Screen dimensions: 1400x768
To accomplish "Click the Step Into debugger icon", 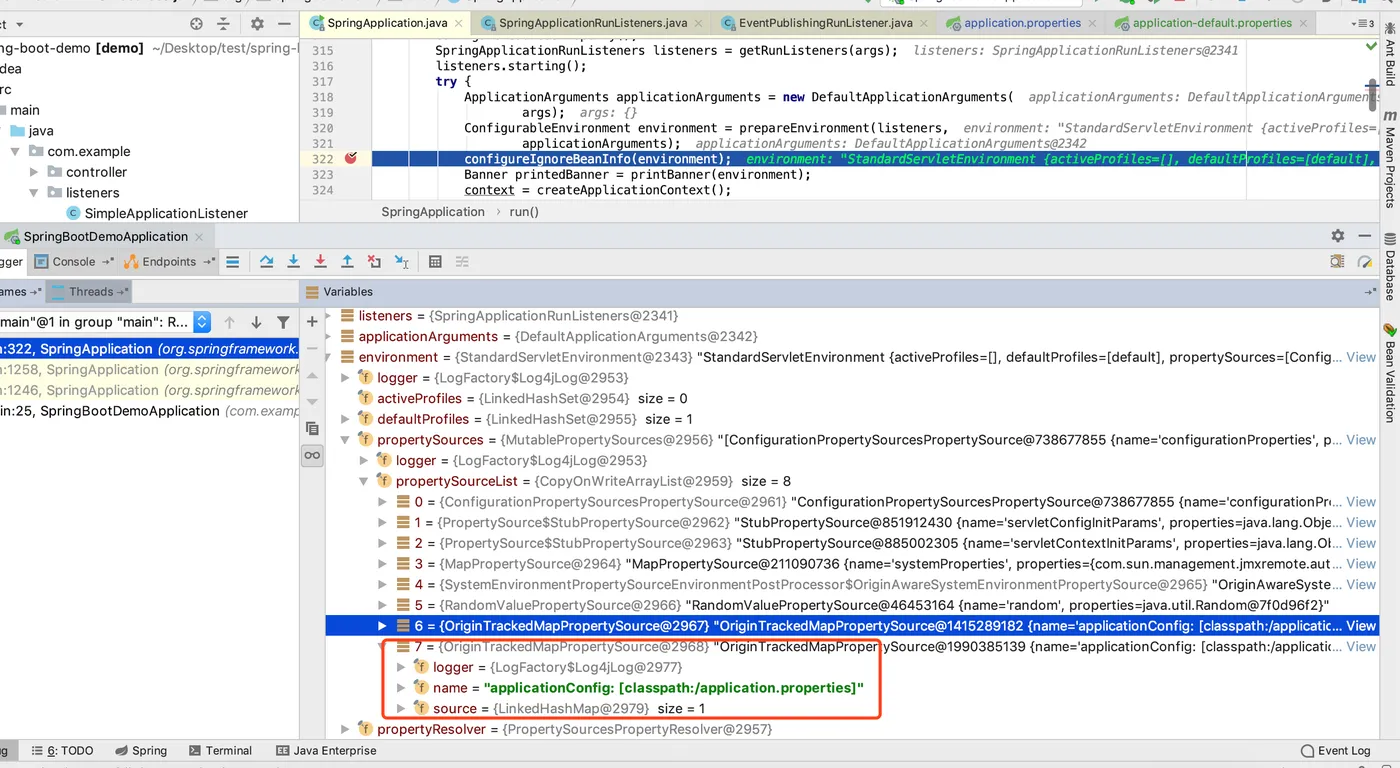I will [293, 262].
